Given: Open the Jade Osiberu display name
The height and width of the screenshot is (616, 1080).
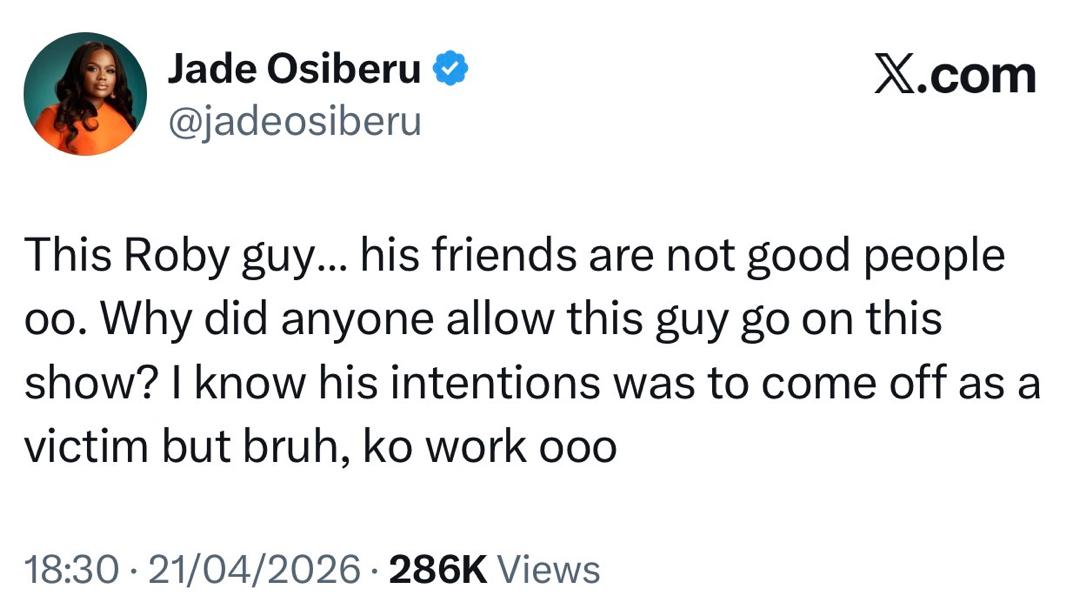Looking at the screenshot, I should 294,68.
